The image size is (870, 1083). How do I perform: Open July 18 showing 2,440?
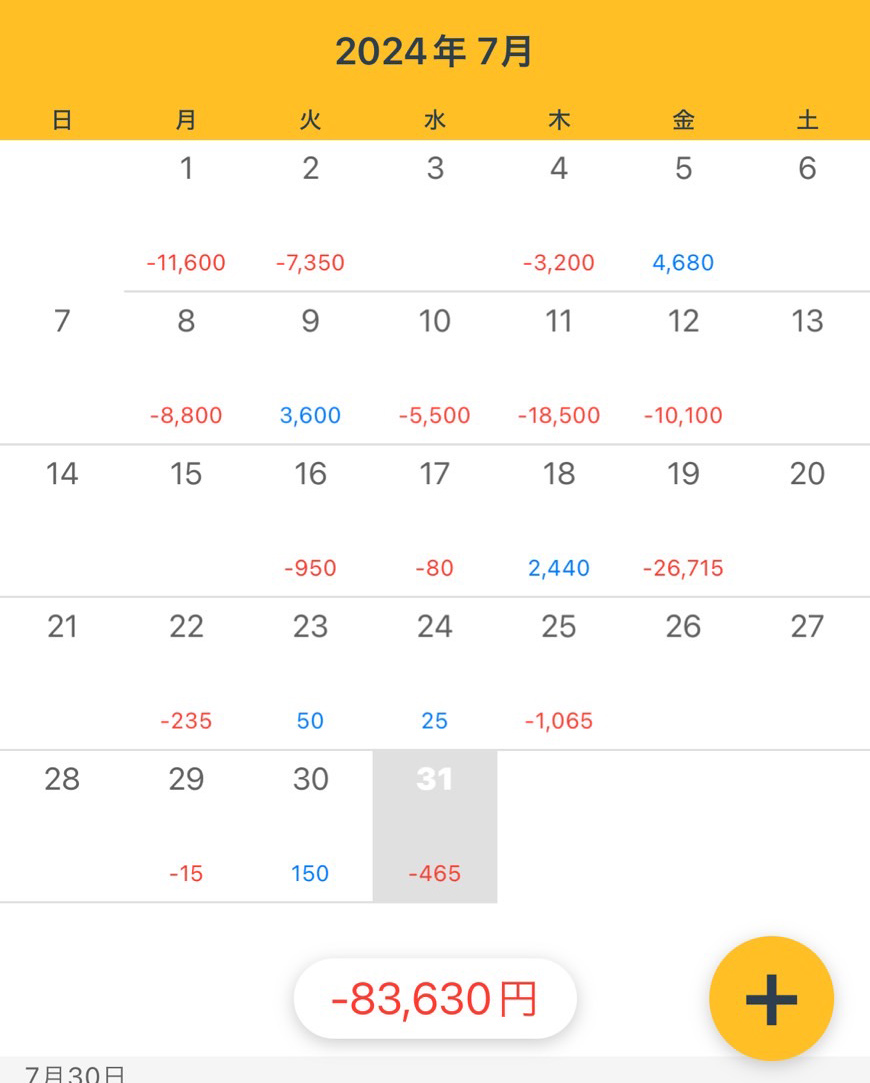point(559,521)
